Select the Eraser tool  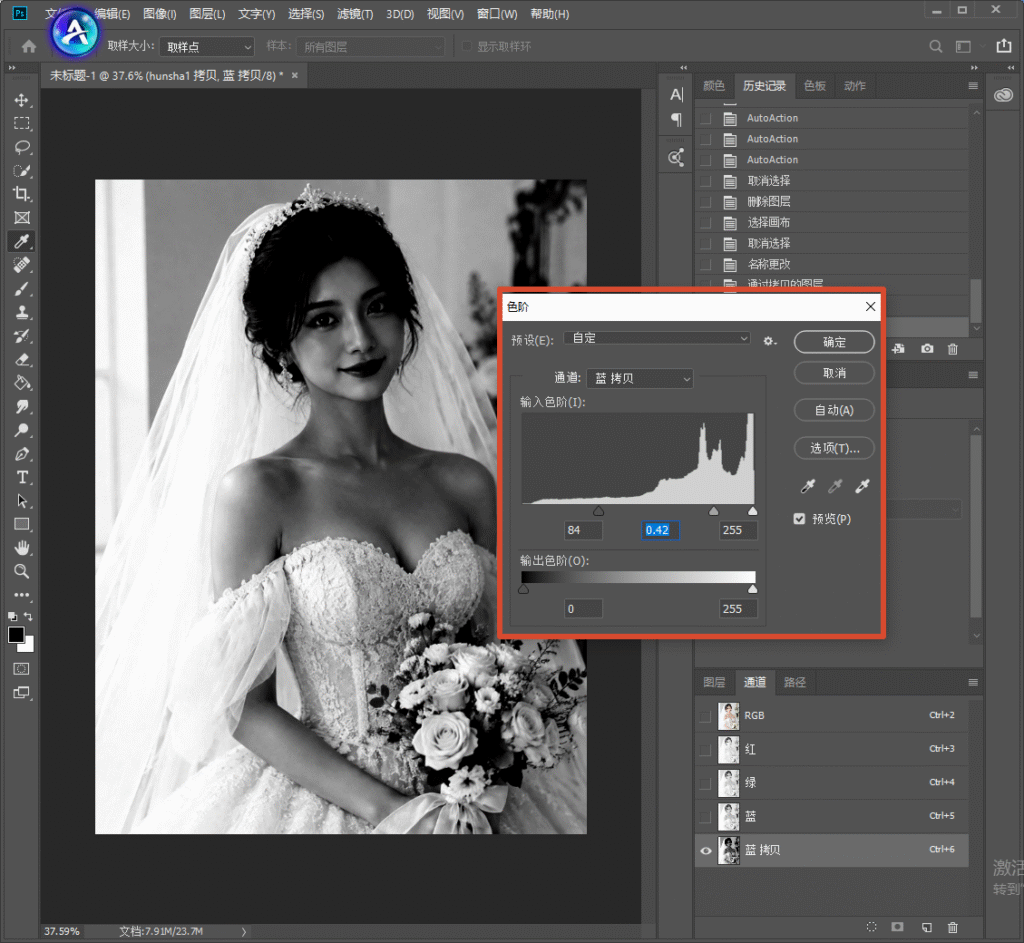pos(22,359)
